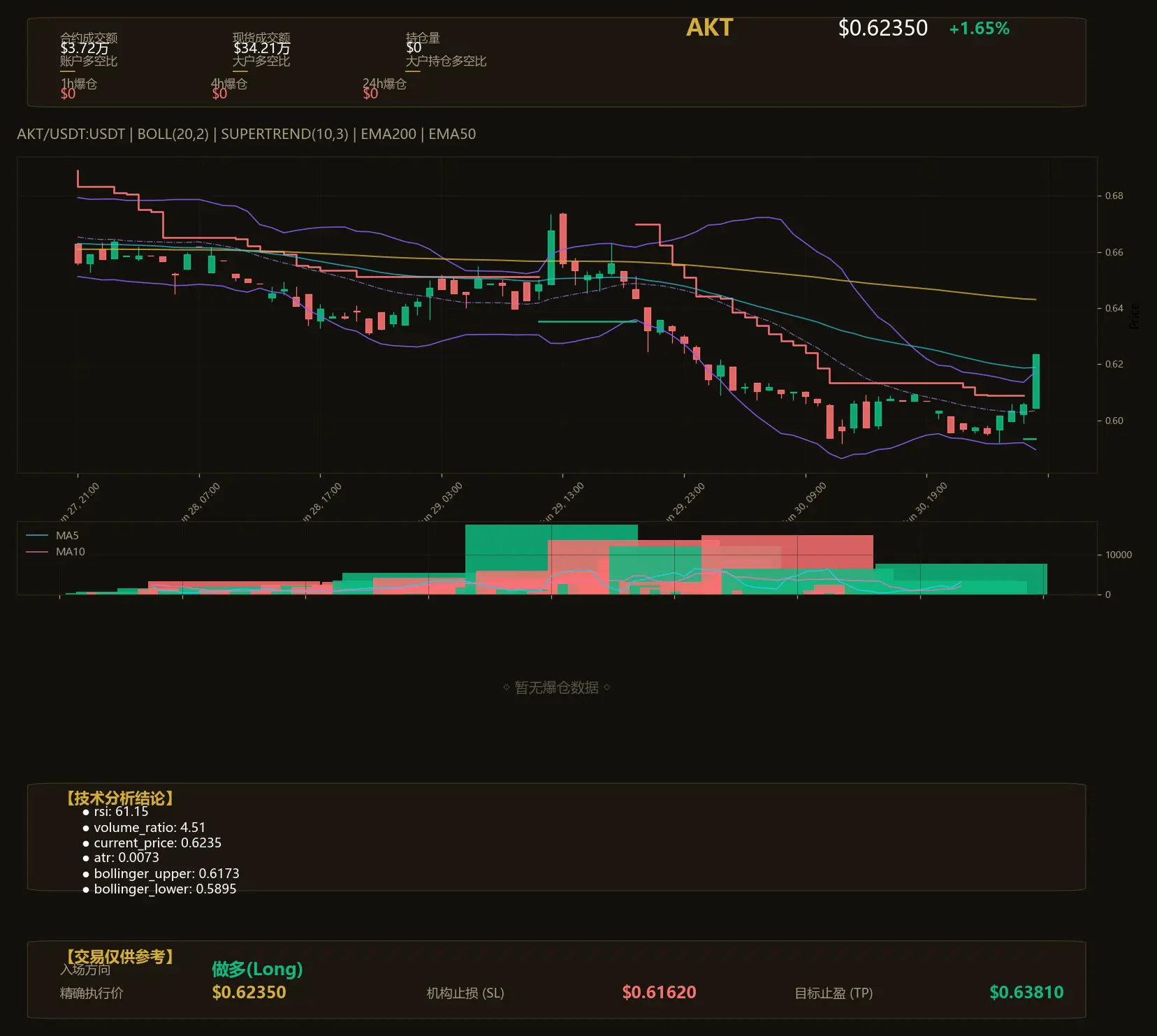Image resolution: width=1157 pixels, height=1036 pixels.
Task: Select the $0.62350 value beside 精确执行价
Action: [249, 993]
